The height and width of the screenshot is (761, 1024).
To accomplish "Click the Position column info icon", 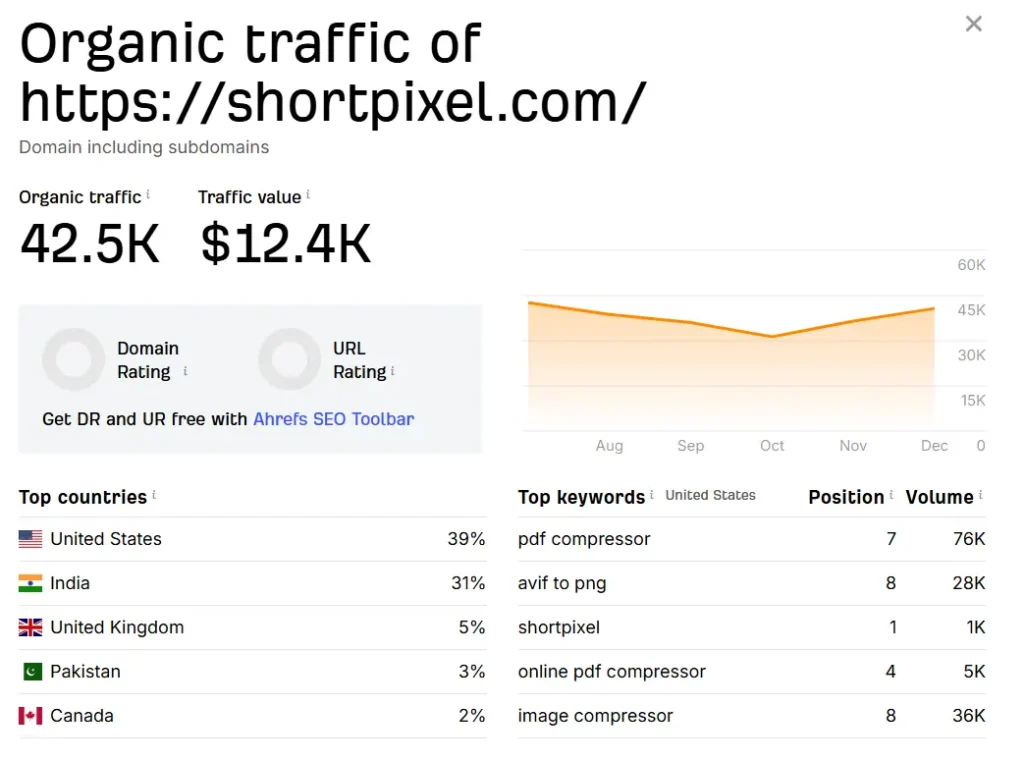I will click(x=891, y=495).
